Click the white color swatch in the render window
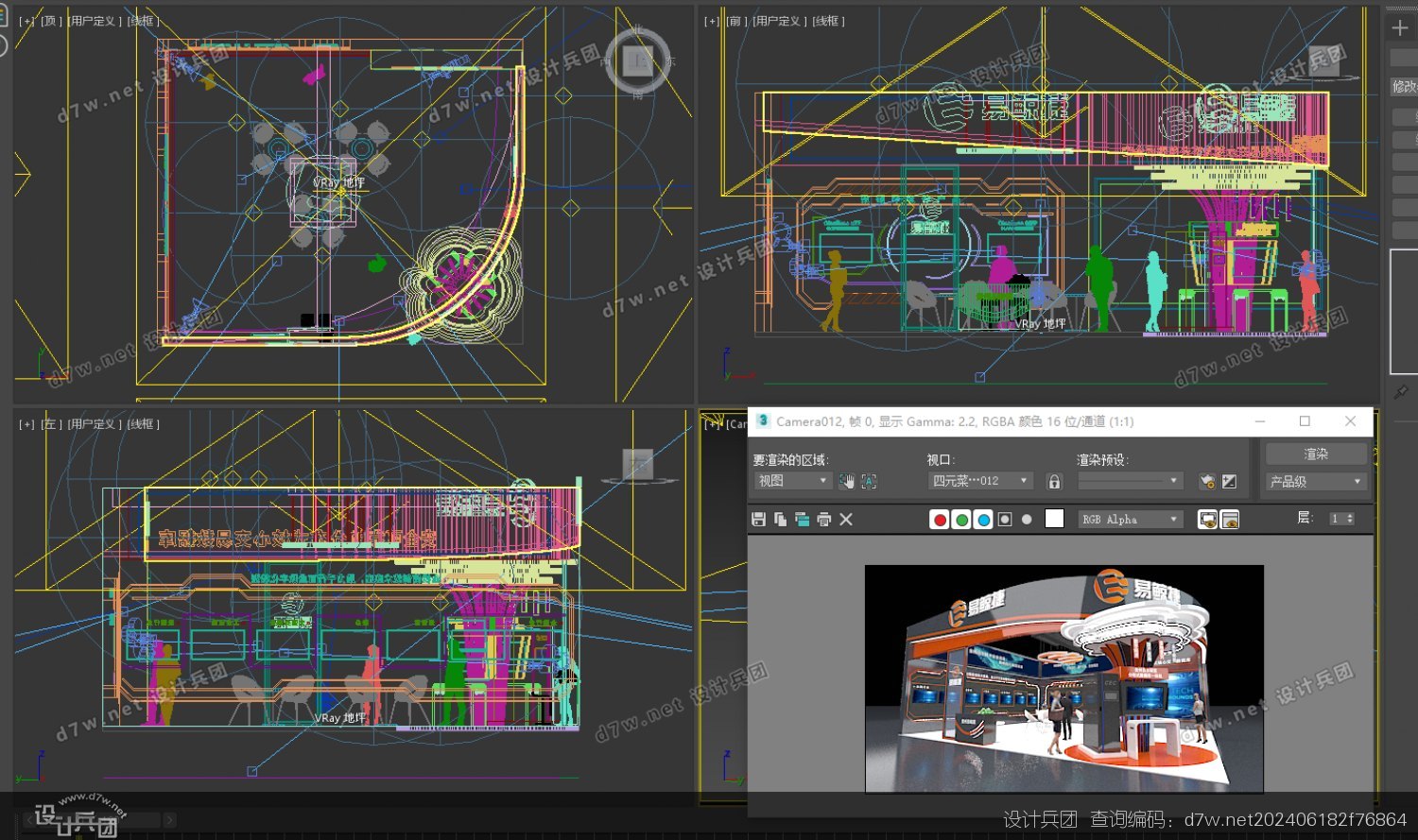Screen dimensions: 1418x840 (1054, 519)
